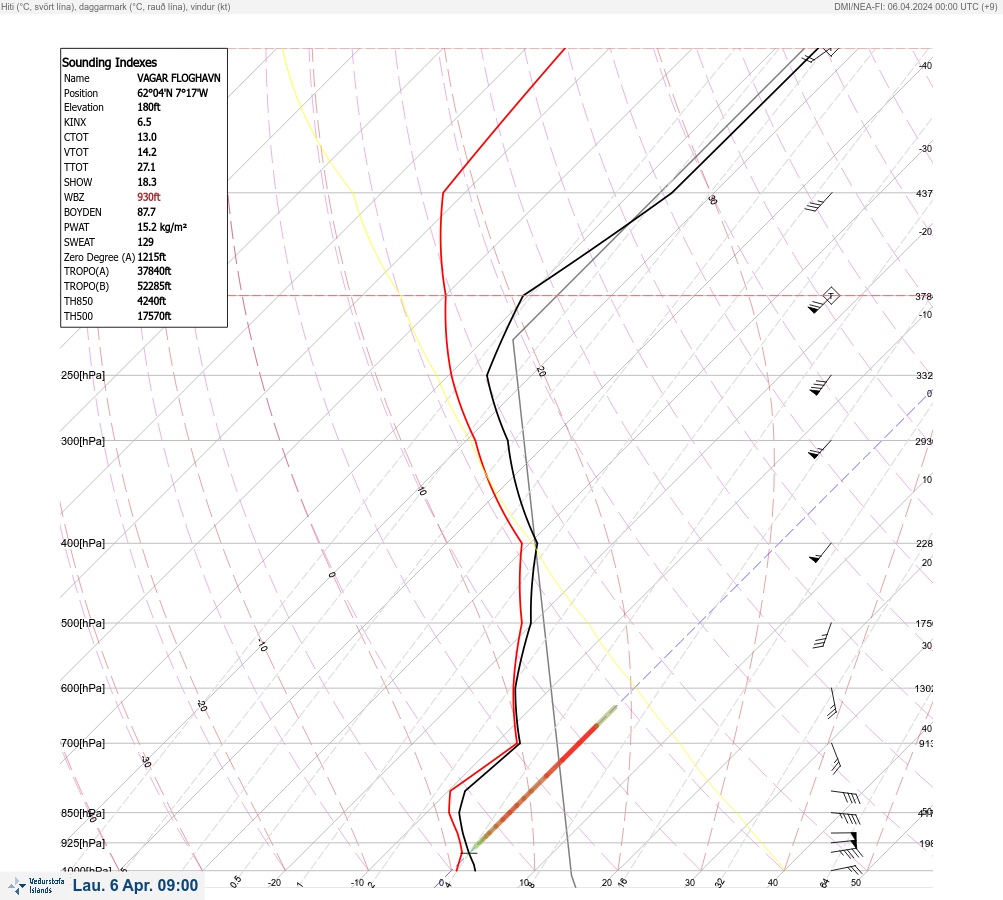Click the Hiti, daggarmark, vindur legend header
Image resolution: width=1003 pixels, height=900 pixels.
click(x=116, y=6)
